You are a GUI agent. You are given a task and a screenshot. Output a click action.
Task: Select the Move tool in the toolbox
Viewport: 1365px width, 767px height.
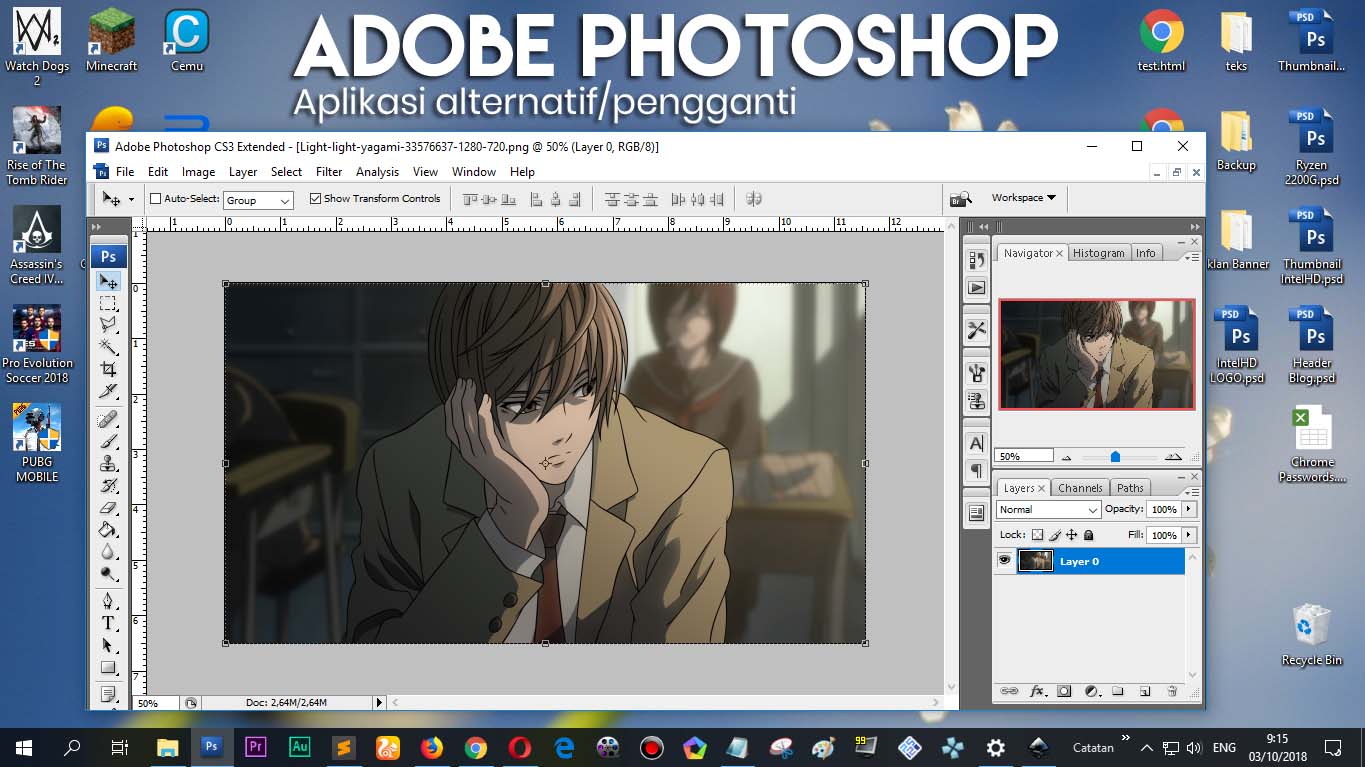(109, 282)
